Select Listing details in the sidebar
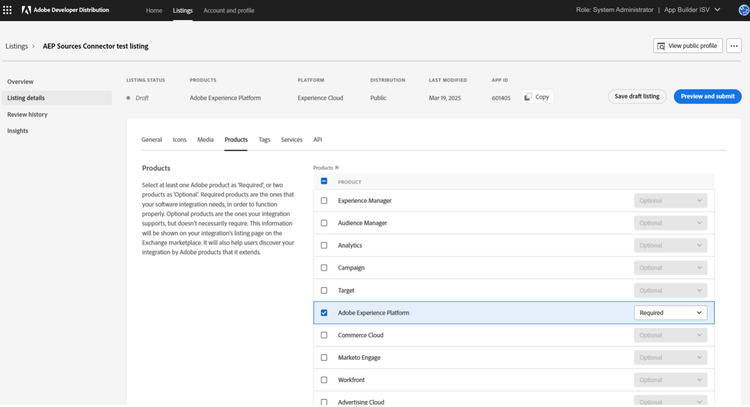750x407 pixels. click(x=56, y=98)
